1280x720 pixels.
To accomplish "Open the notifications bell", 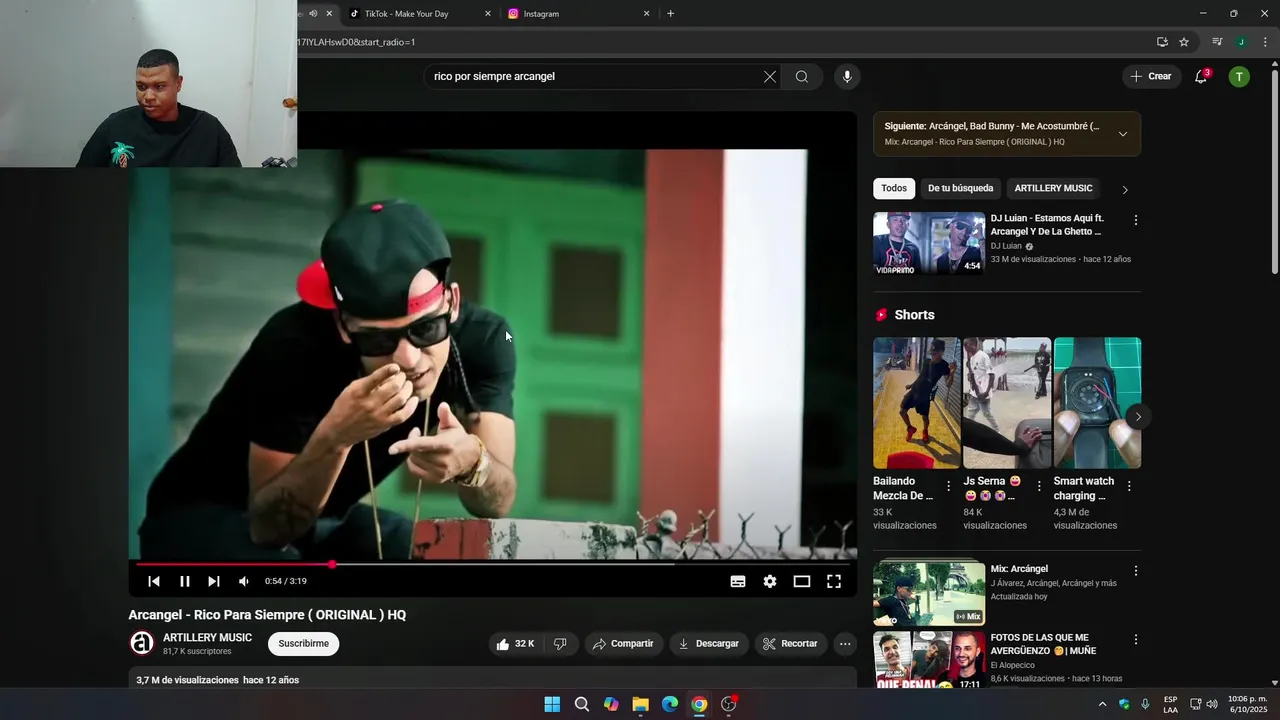I will click(1201, 76).
